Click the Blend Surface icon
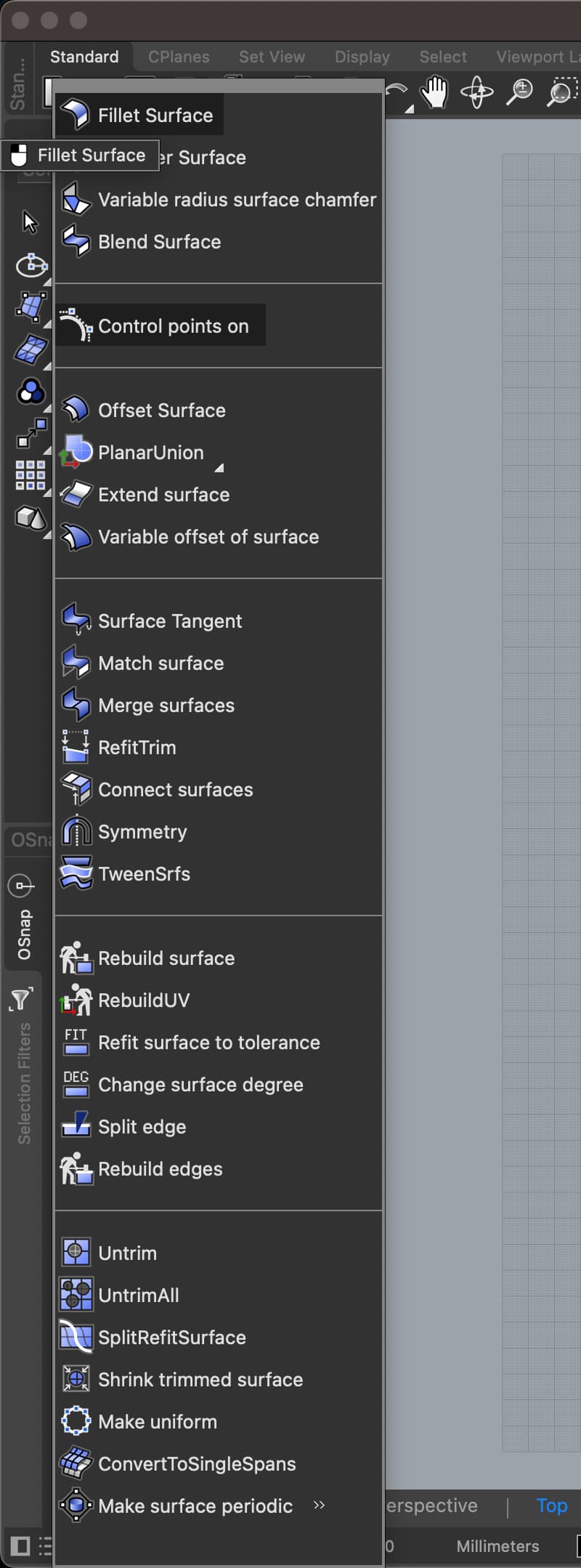 pyautogui.click(x=76, y=242)
